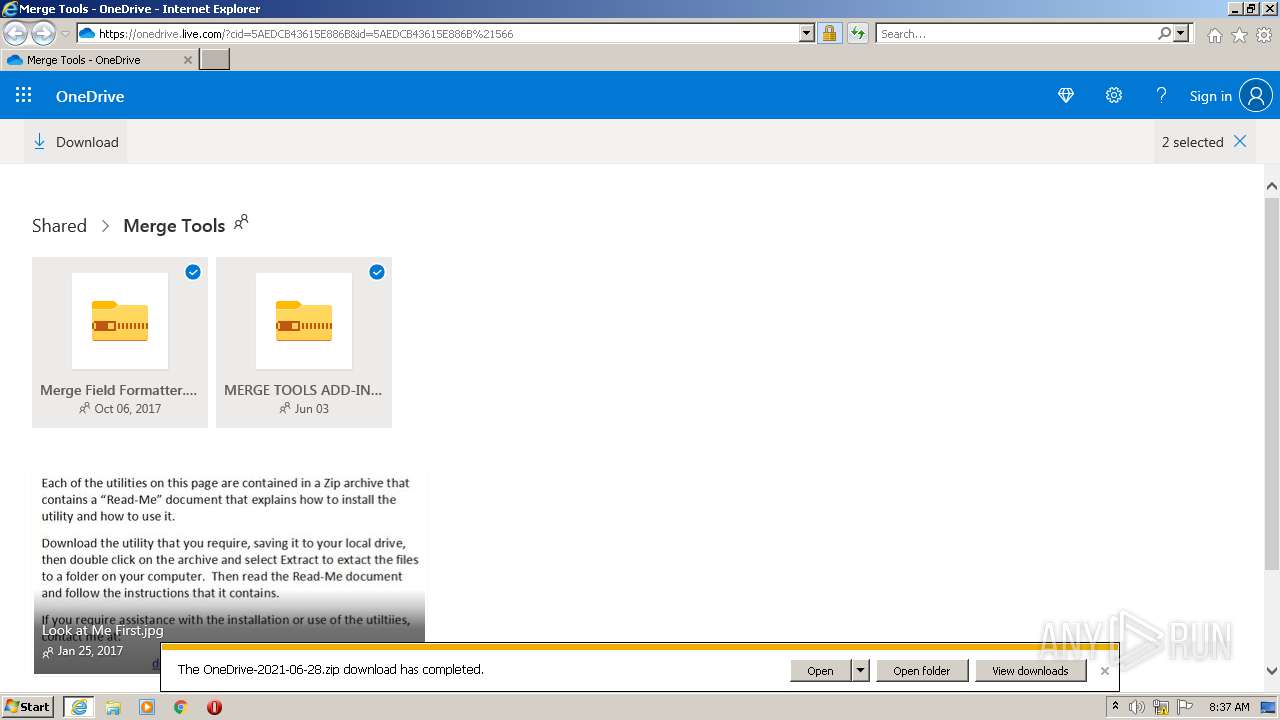
Task: Click the red Opera taskbar icon
Action: pos(214,707)
